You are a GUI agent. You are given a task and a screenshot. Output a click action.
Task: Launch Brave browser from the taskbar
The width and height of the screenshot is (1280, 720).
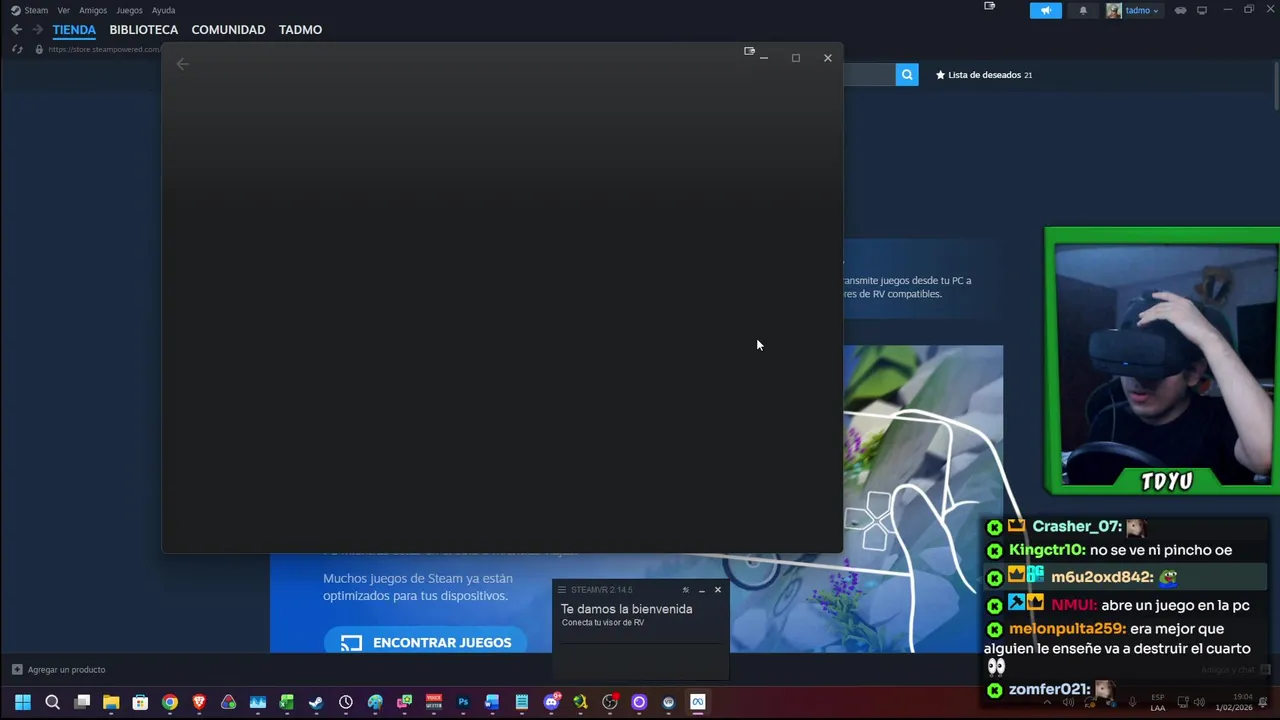coord(199,702)
